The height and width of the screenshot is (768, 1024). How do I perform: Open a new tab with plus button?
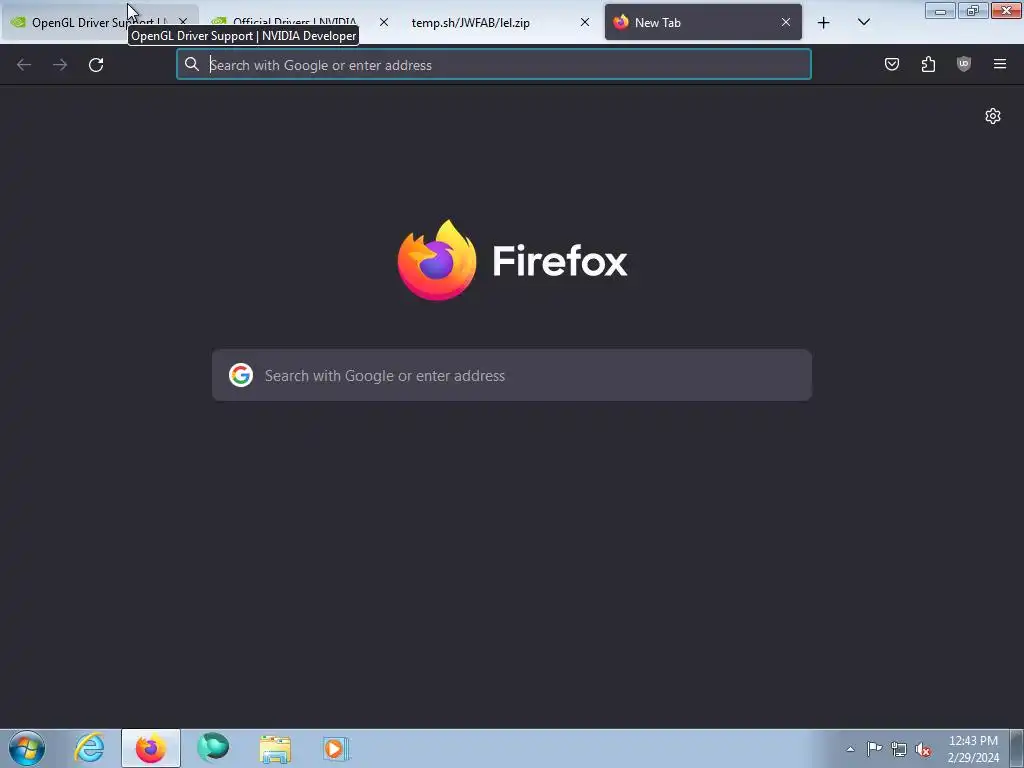[x=824, y=23]
